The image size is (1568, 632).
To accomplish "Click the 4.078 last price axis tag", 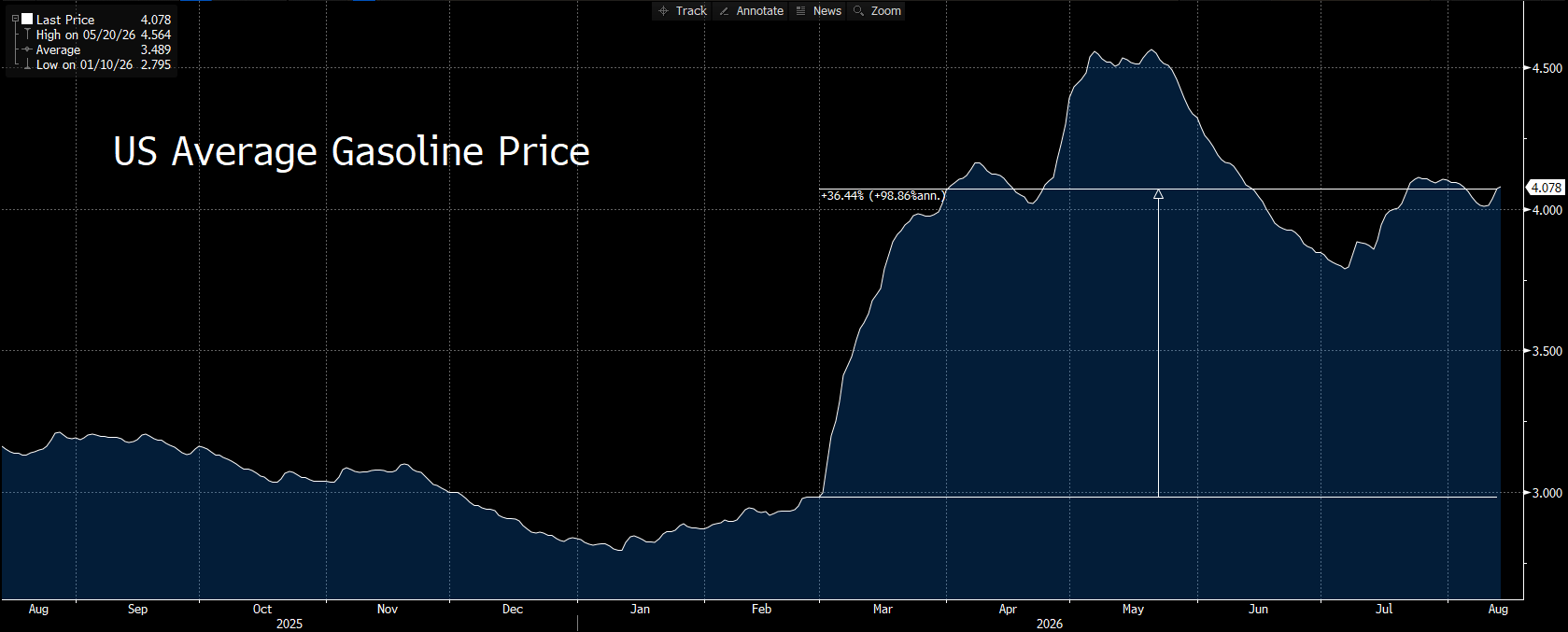I will coord(1546,188).
